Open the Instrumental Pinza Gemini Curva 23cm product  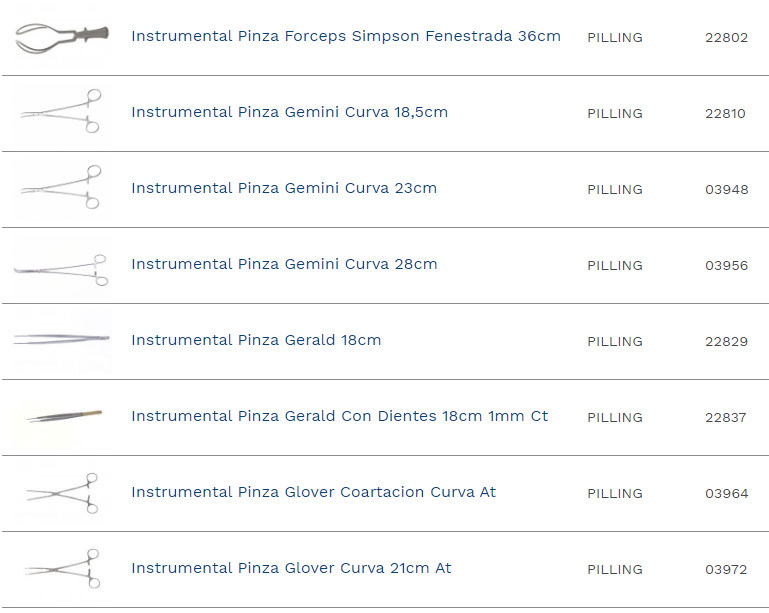tap(284, 188)
